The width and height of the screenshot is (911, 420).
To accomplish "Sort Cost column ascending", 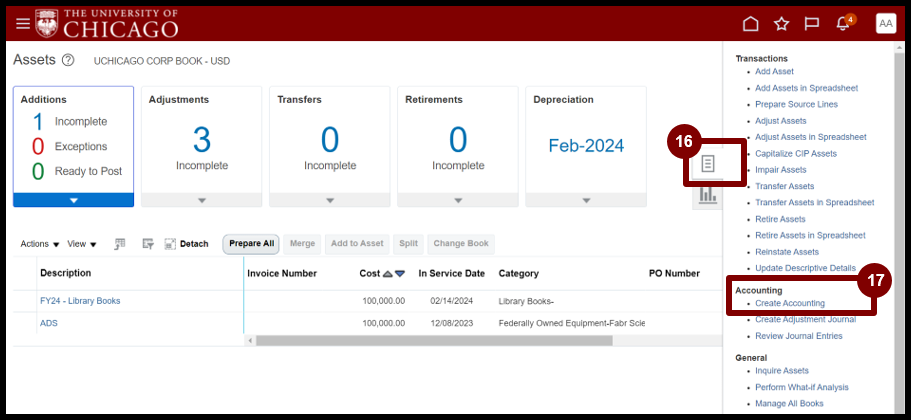I will 388,274.
